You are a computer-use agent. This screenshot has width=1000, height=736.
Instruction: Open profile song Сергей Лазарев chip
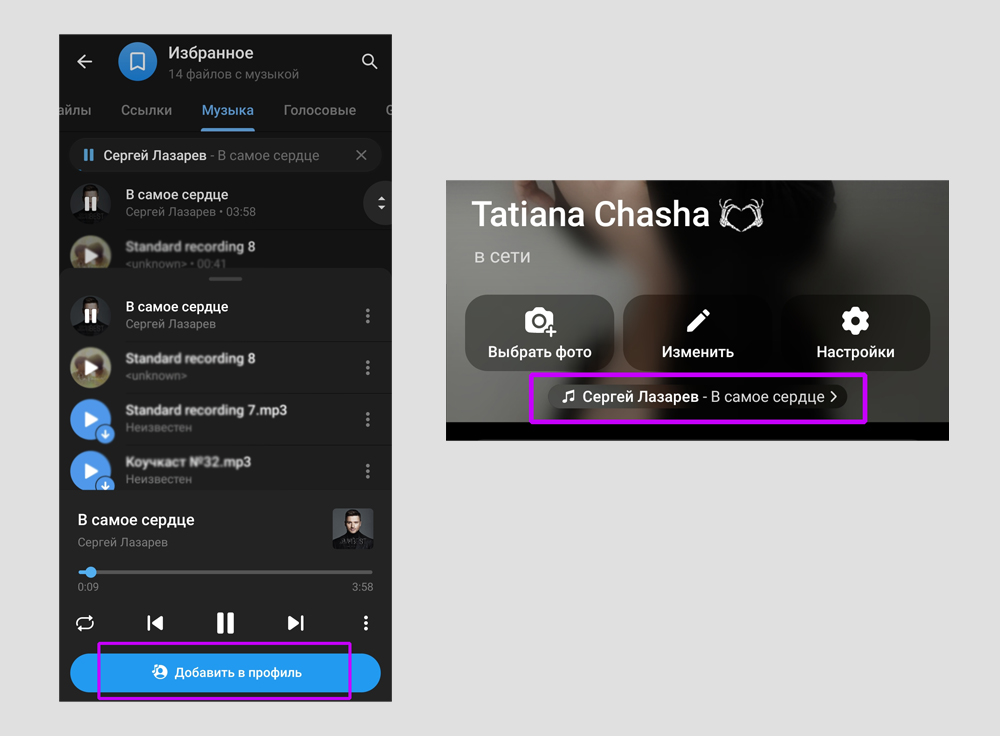[x=698, y=397]
